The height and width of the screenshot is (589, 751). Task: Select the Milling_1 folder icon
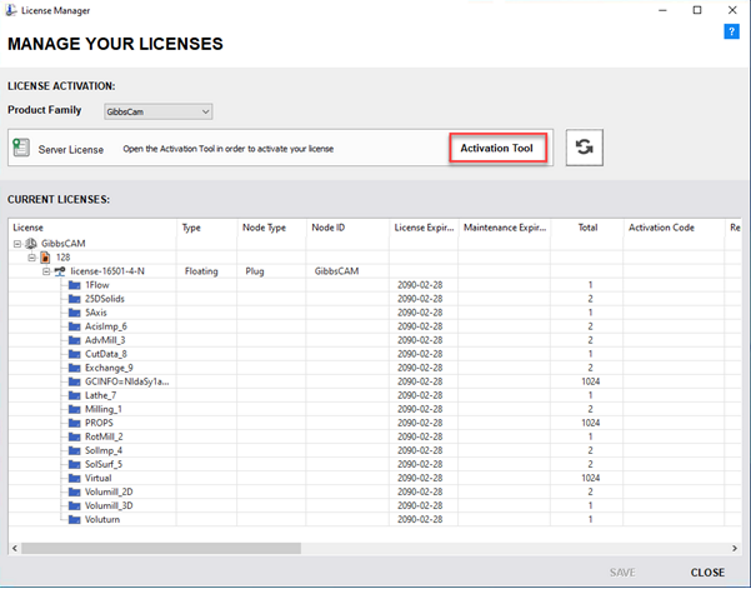[x=74, y=409]
